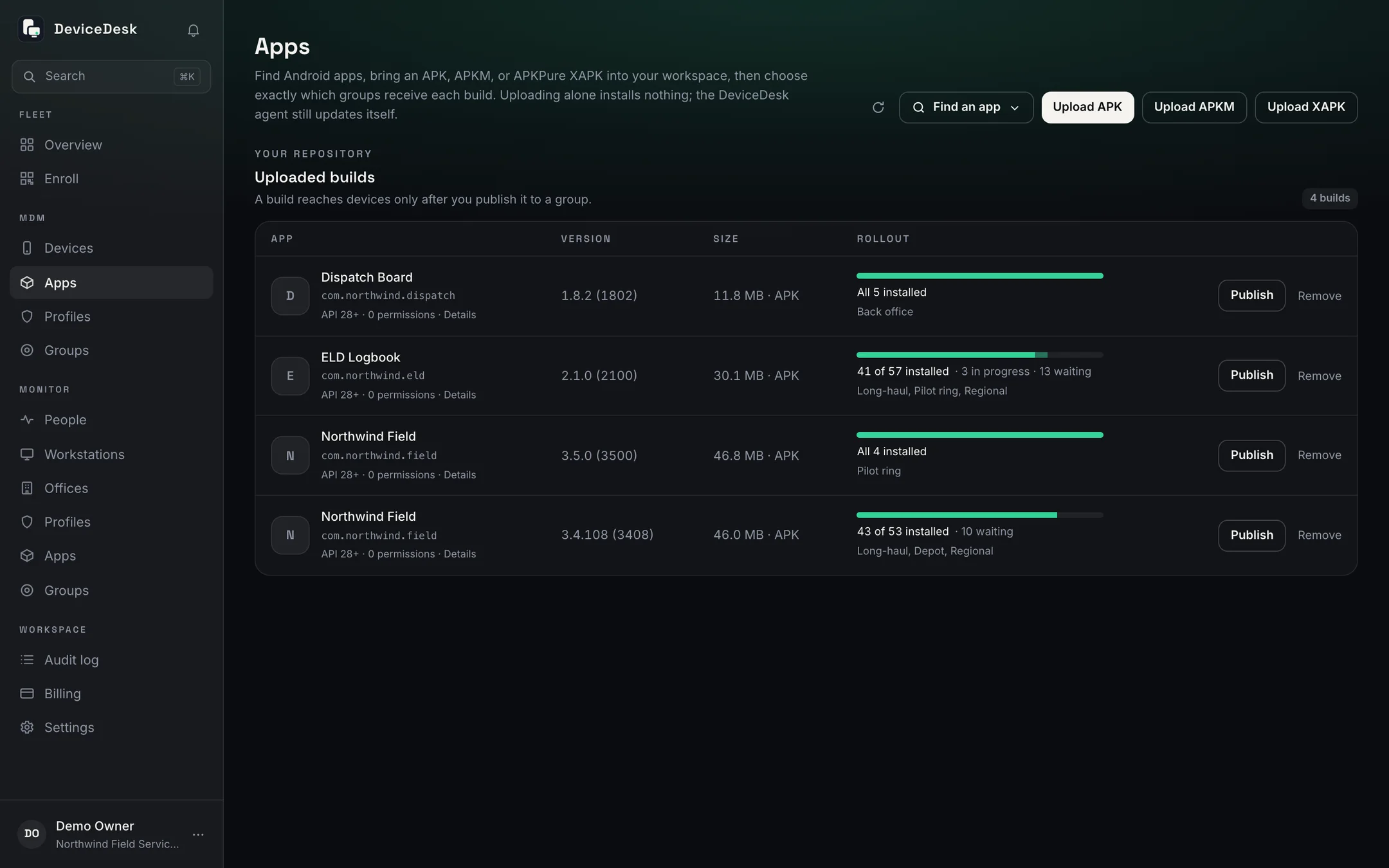Click the Offices building icon
Screen dimensions: 1389x868
(x=27, y=488)
